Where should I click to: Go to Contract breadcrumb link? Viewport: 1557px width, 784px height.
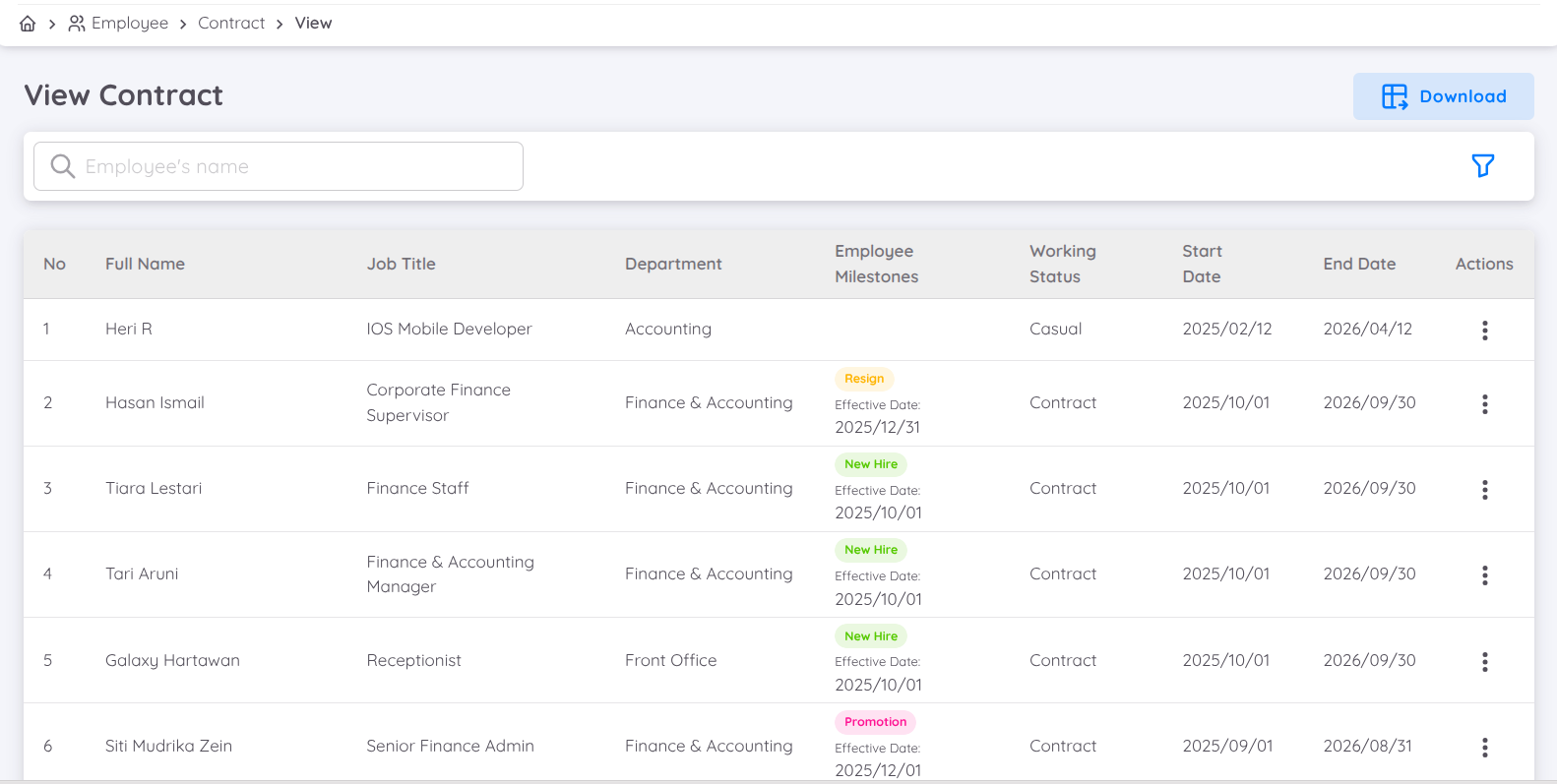[x=231, y=24]
